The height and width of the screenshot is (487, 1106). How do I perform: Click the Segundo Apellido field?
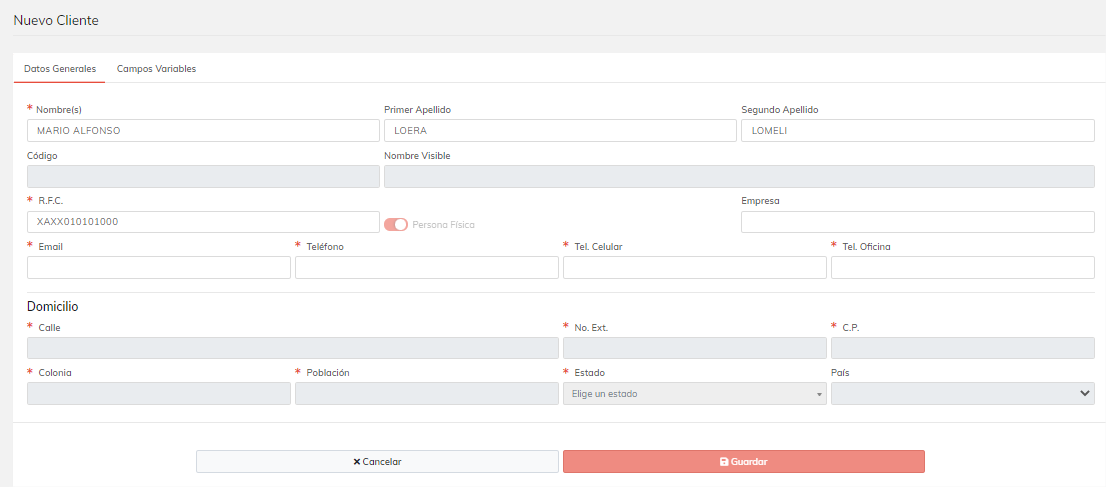[917, 131]
